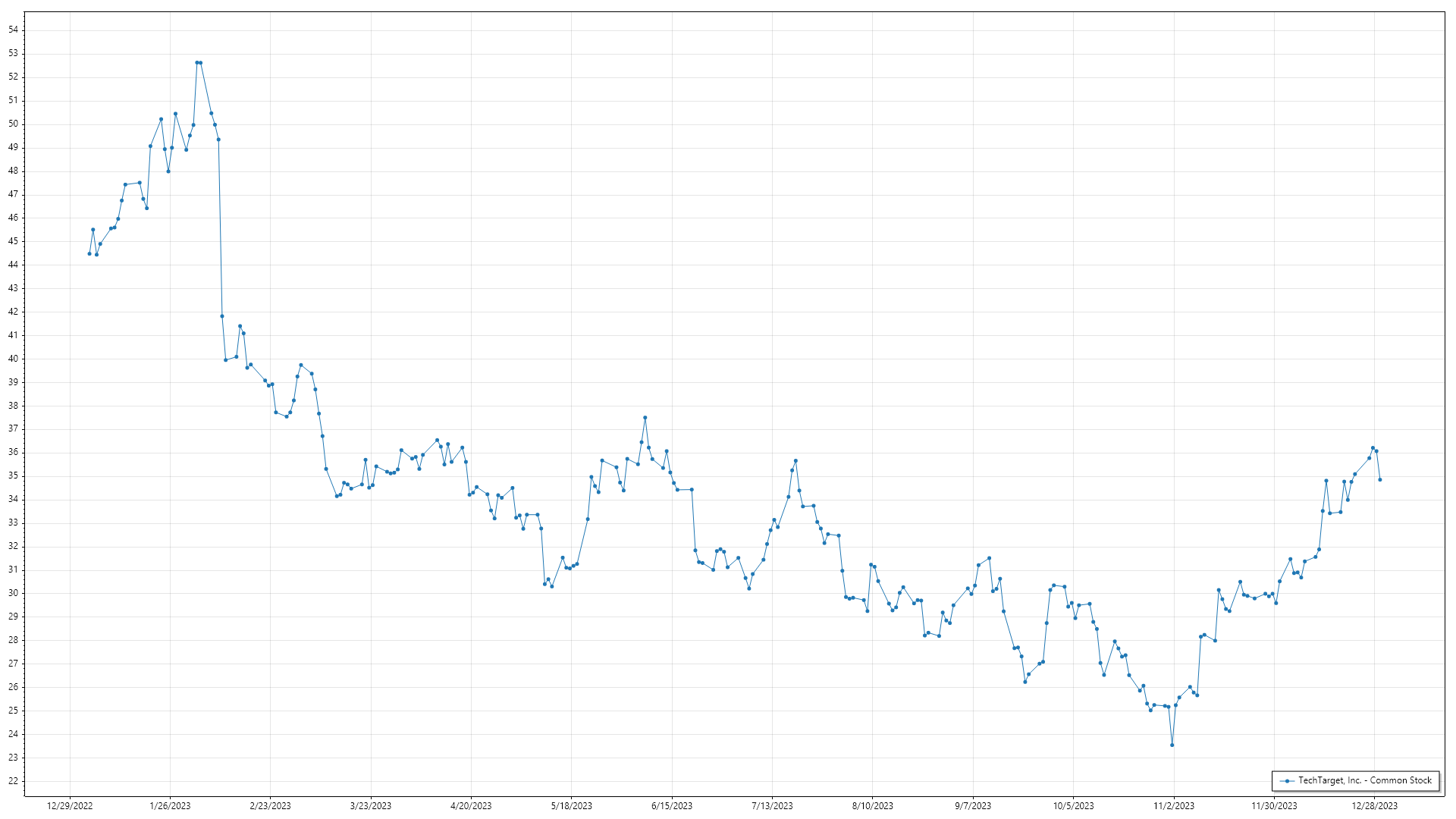Click the 1/26/2023 x-axis date label

[170, 806]
